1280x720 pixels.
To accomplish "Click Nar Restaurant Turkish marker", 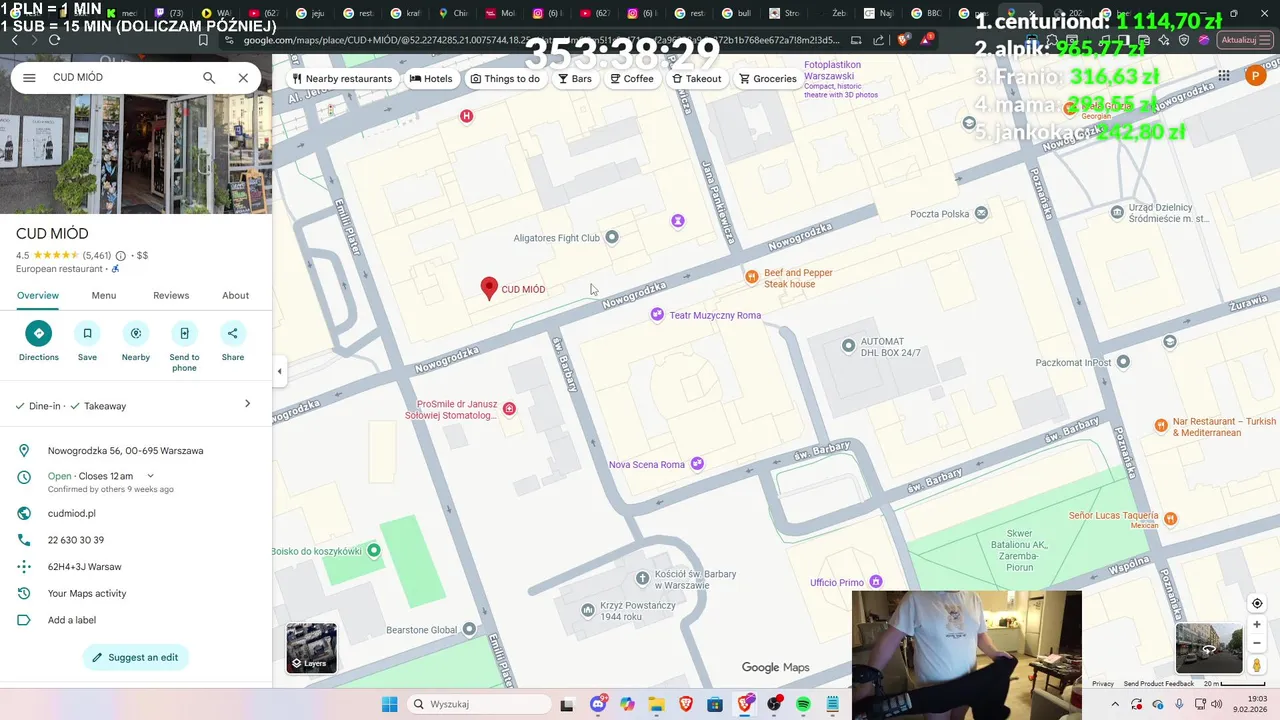I will (1161, 425).
